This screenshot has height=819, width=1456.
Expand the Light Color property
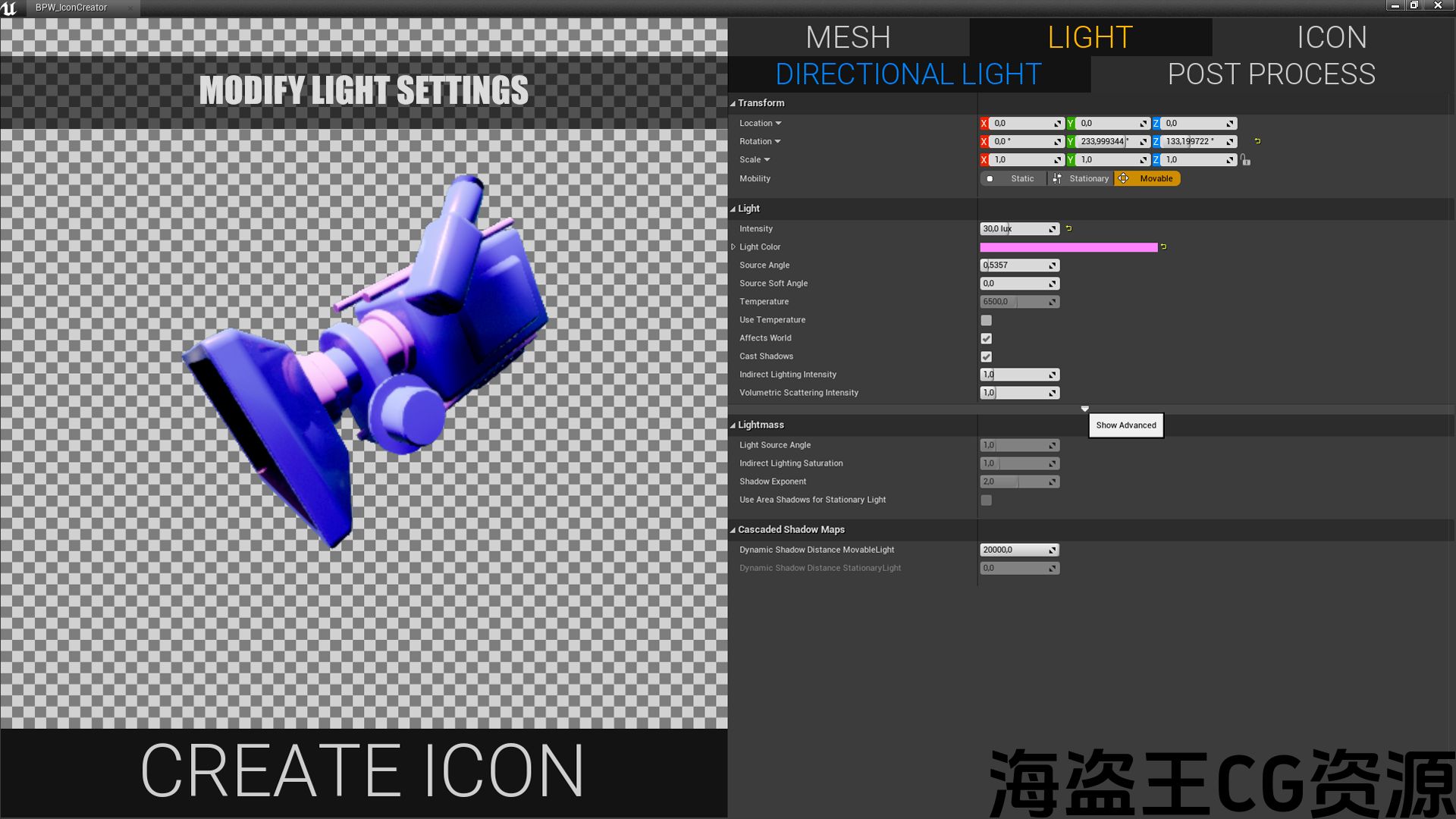coord(733,247)
